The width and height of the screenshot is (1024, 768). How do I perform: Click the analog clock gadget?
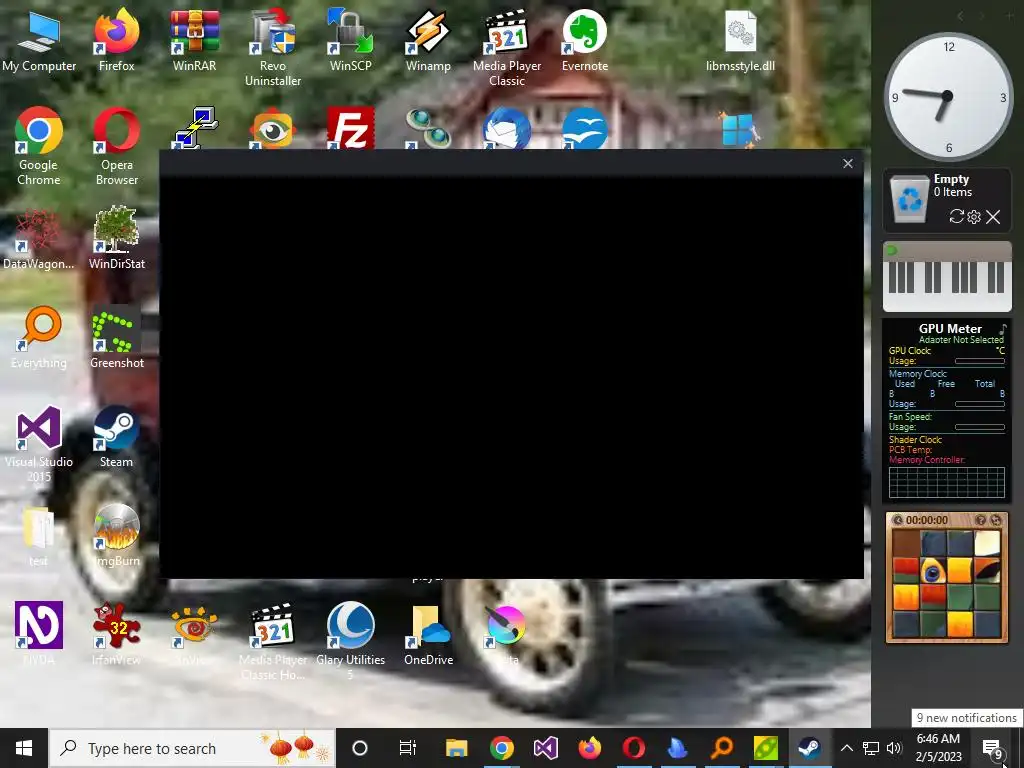[948, 97]
